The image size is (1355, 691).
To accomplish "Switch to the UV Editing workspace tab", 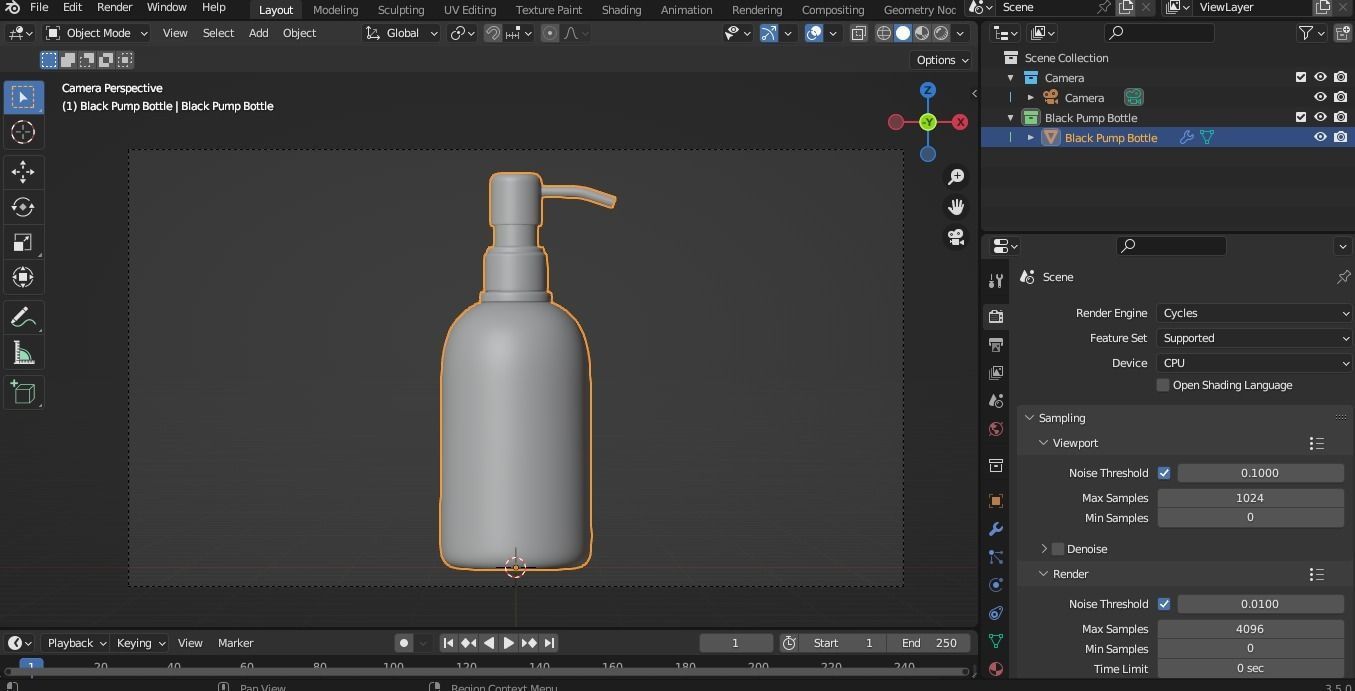I will tap(470, 9).
